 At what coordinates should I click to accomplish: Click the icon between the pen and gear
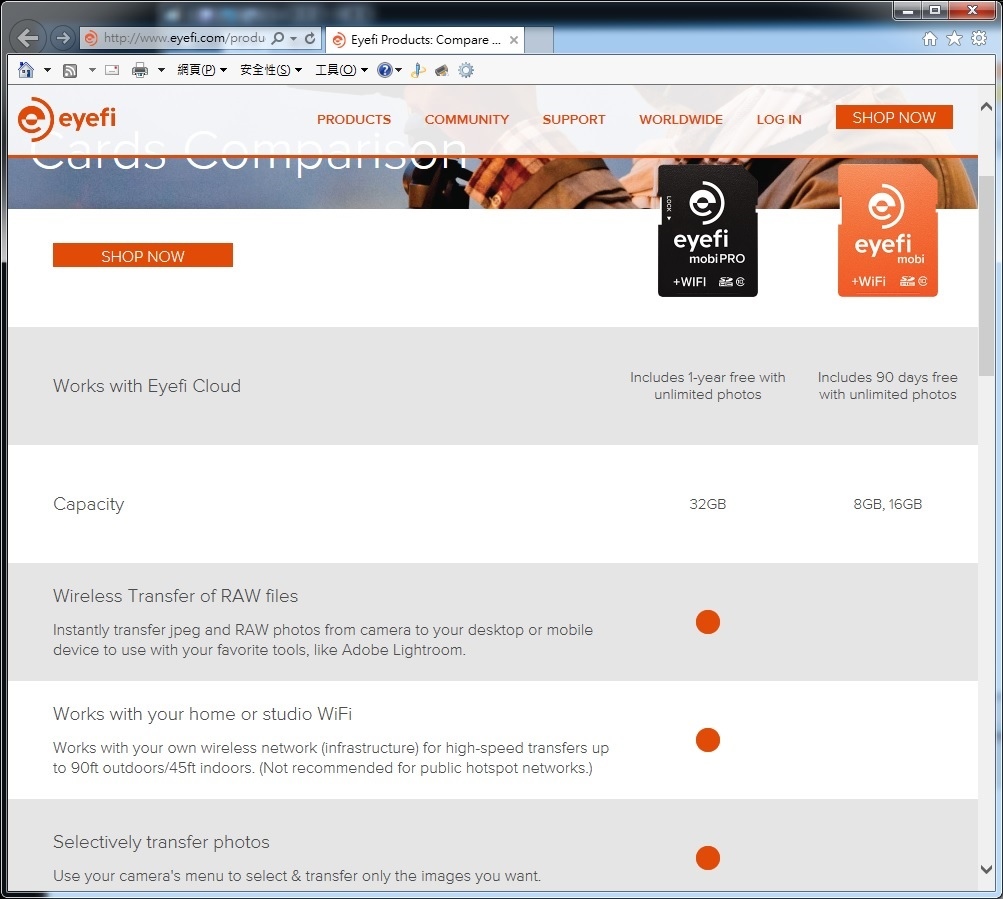coord(442,70)
